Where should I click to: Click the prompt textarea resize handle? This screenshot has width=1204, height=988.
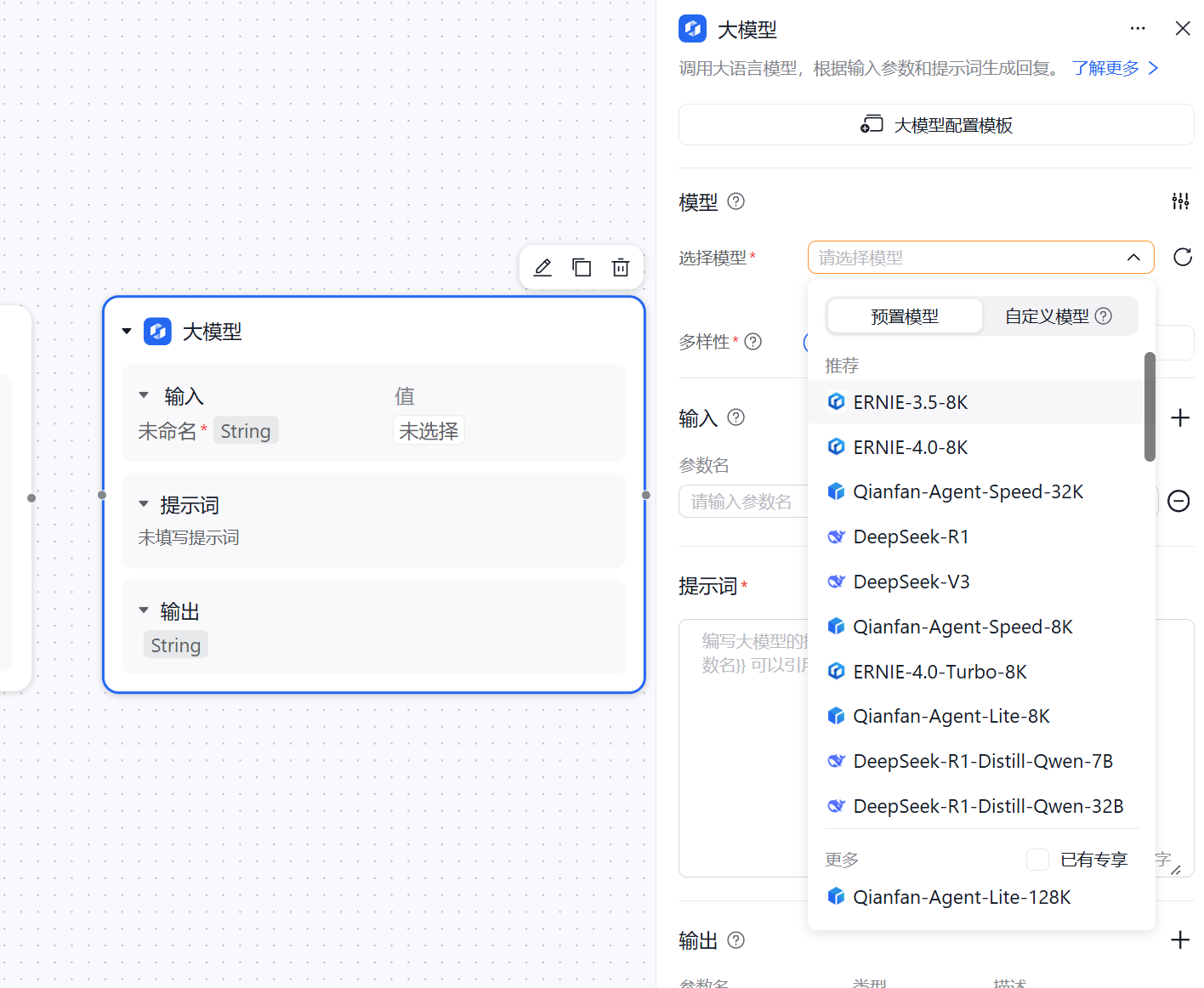click(x=1176, y=869)
